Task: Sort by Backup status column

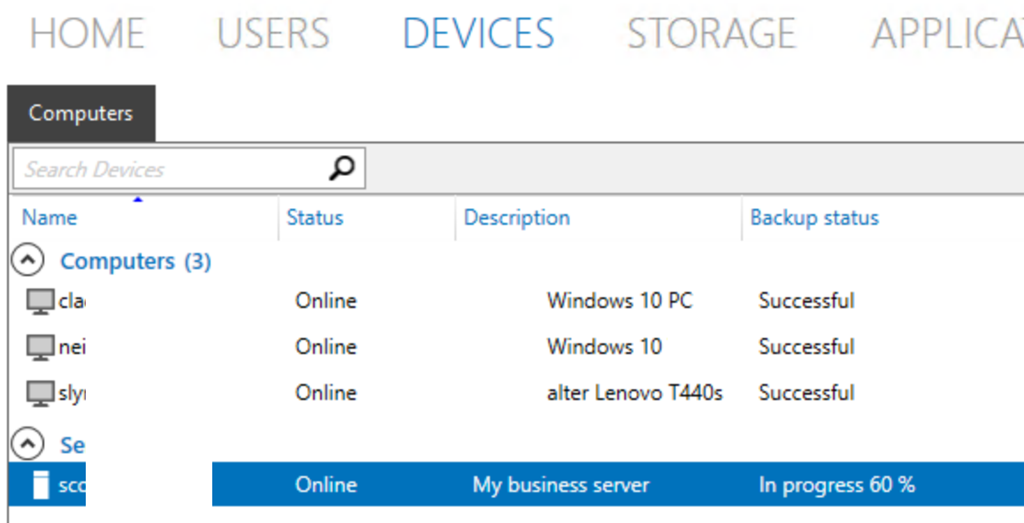Action: pyautogui.click(x=814, y=217)
